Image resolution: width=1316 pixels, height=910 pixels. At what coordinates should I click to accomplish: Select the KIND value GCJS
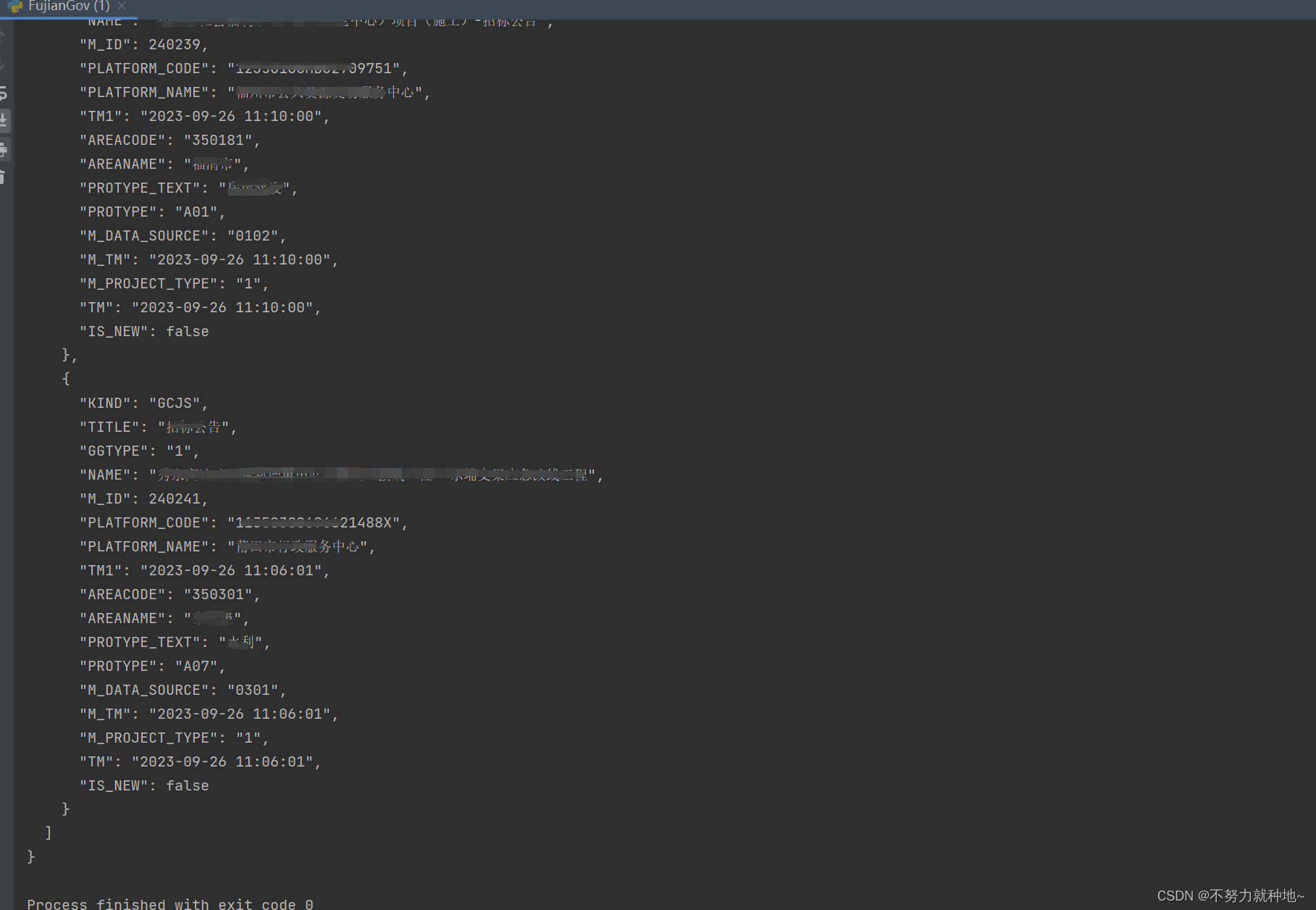click(174, 403)
